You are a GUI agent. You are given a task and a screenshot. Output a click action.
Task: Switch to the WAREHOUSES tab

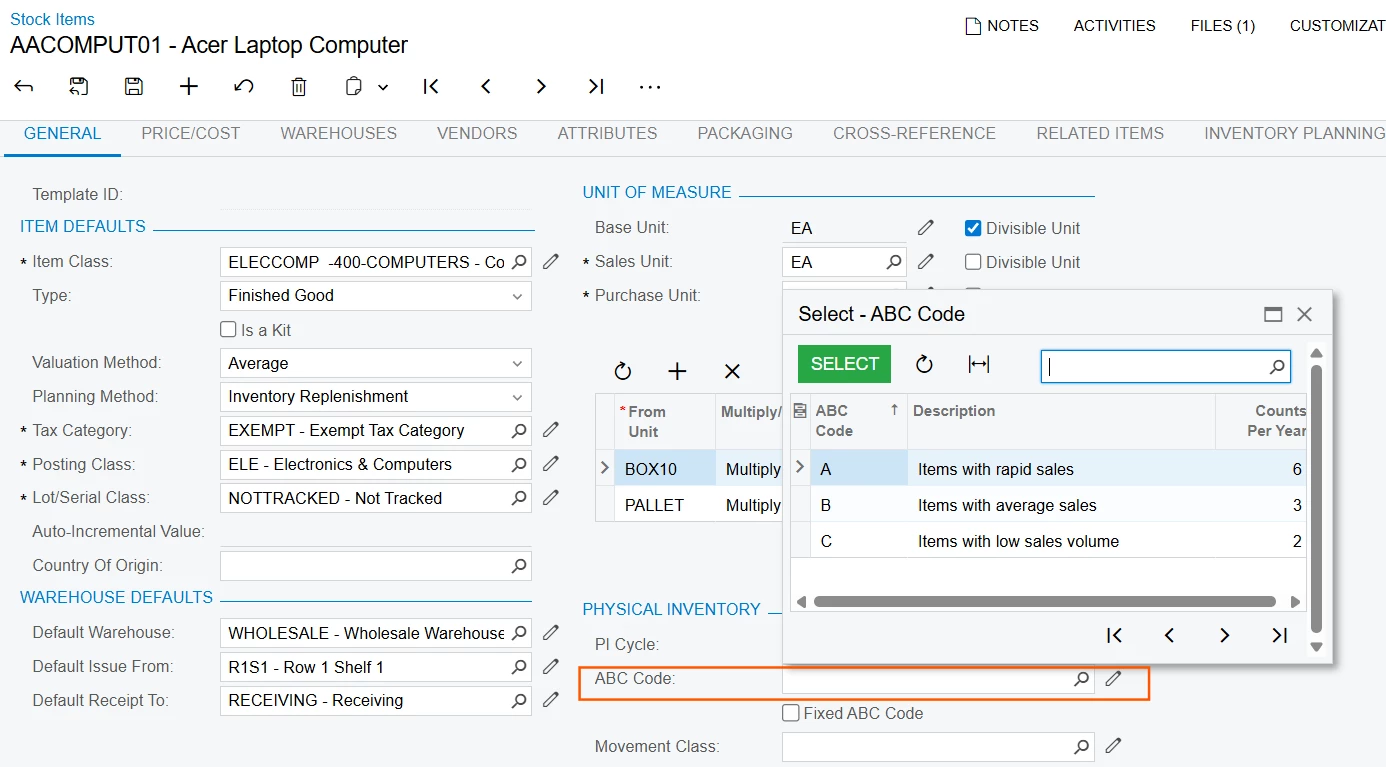click(x=338, y=133)
